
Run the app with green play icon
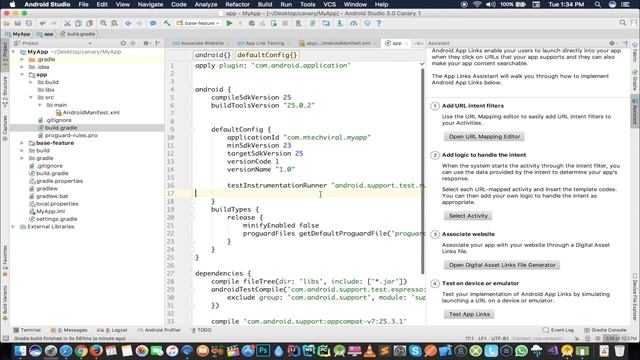tap(229, 23)
